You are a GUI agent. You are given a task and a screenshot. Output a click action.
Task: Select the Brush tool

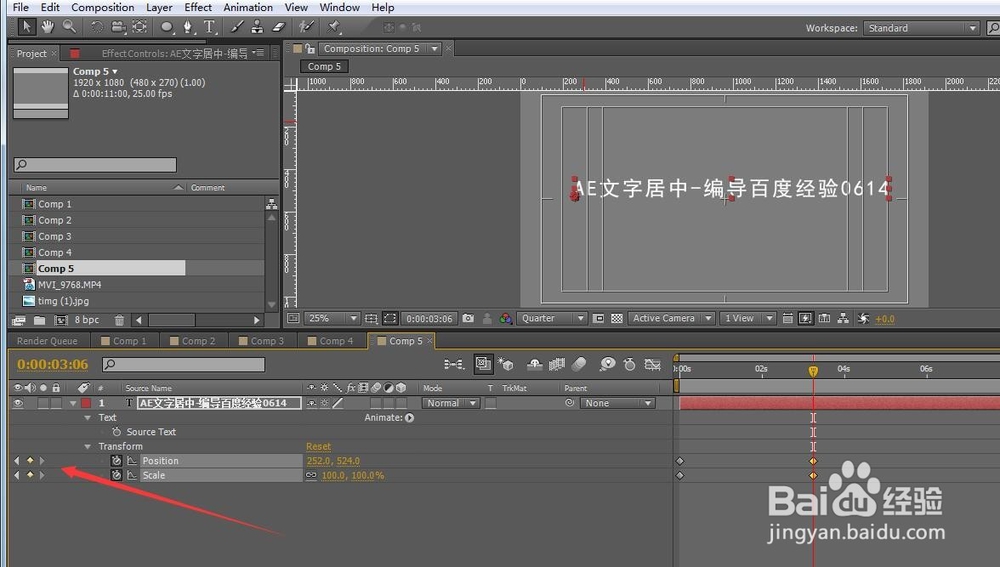point(237,27)
